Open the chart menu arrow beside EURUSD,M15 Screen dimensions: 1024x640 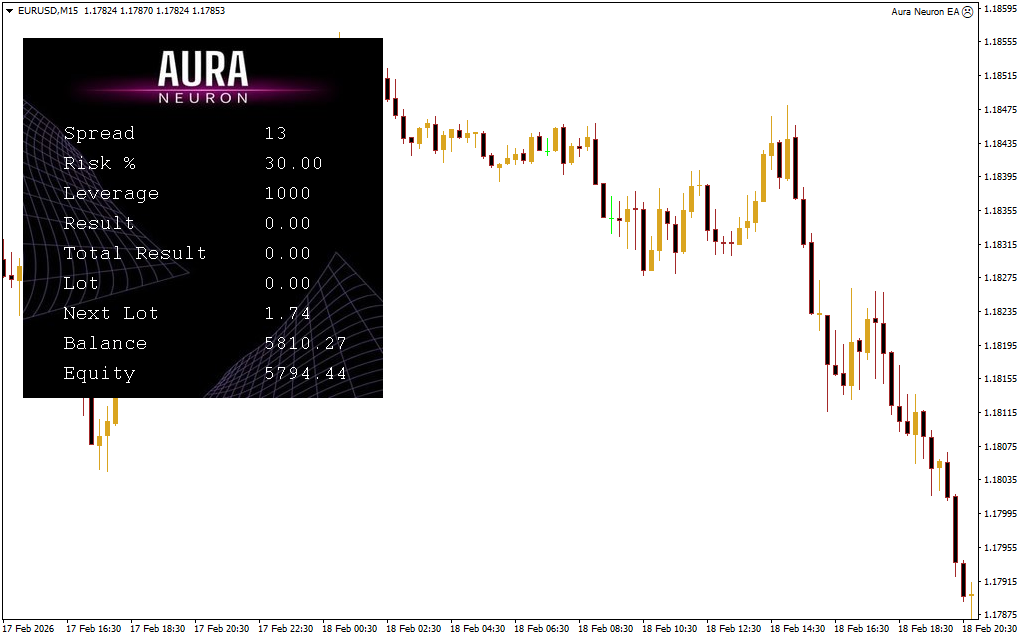pyautogui.click(x=9, y=10)
